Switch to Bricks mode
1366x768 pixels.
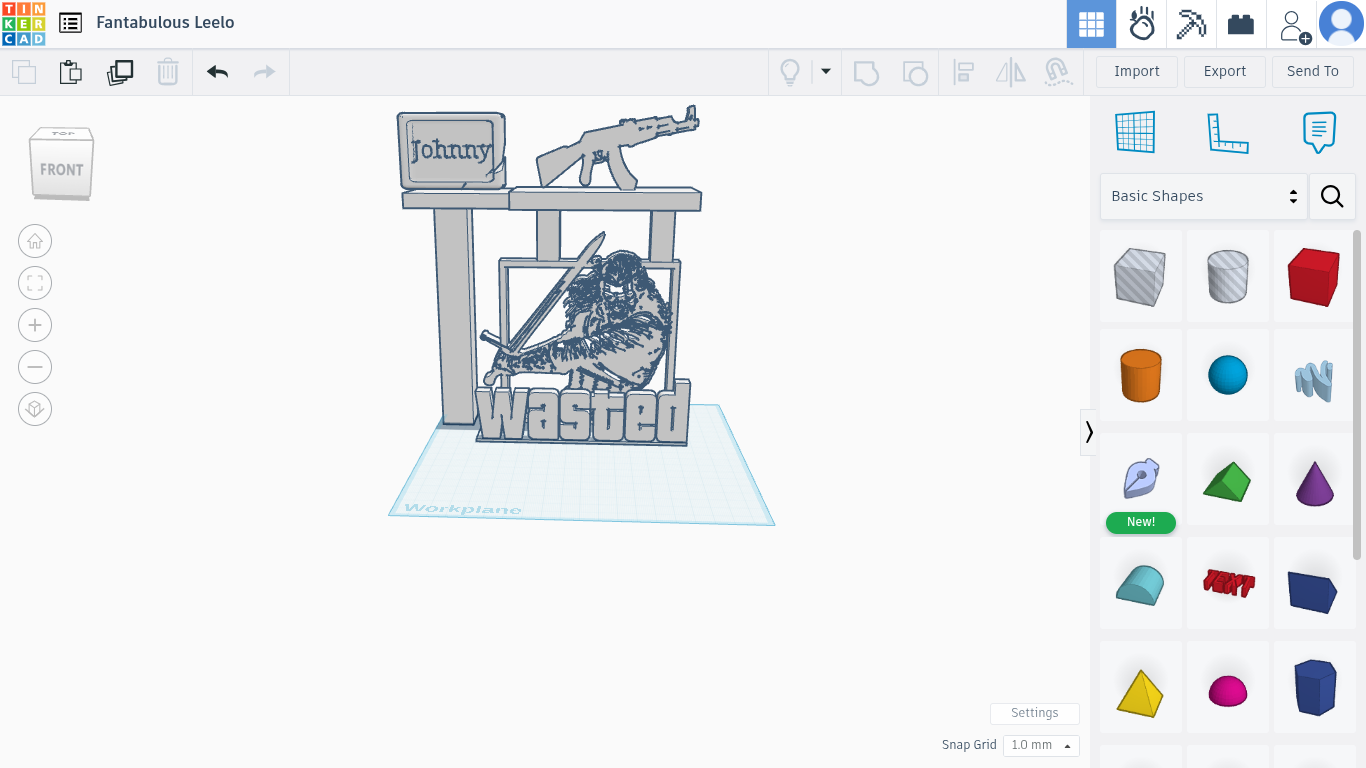(1241, 24)
